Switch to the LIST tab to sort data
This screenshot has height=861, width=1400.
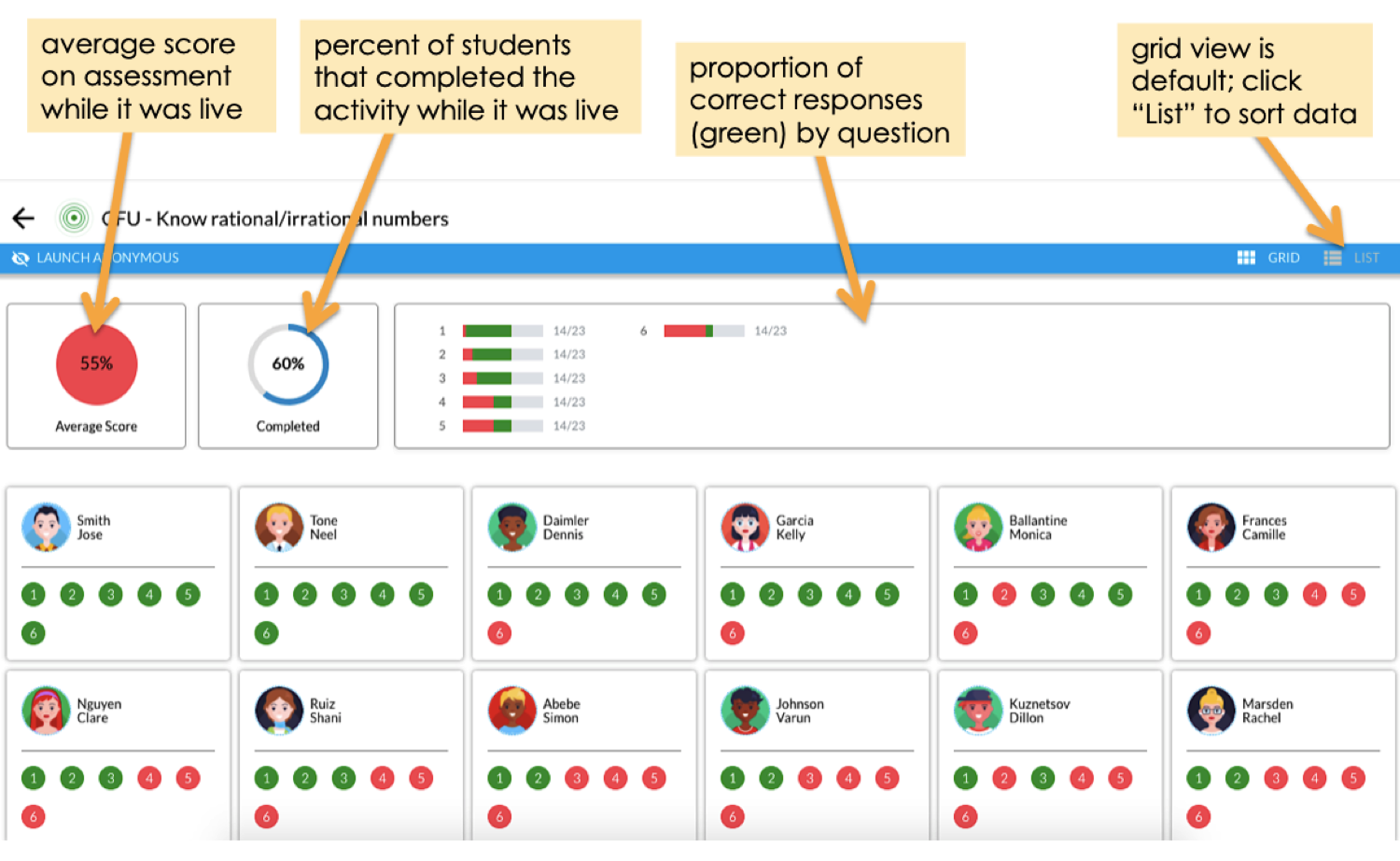1352,258
